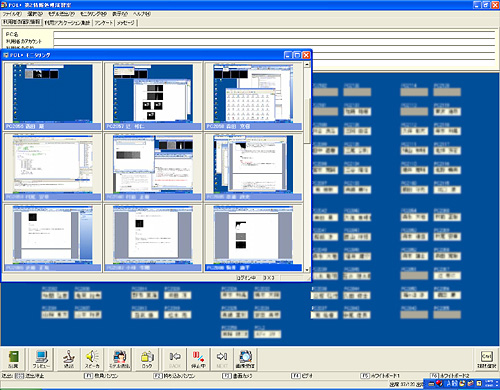Click the image save magnifier toolbar icon
The height and width of the screenshot is (390, 500).
pyautogui.click(x=245, y=359)
